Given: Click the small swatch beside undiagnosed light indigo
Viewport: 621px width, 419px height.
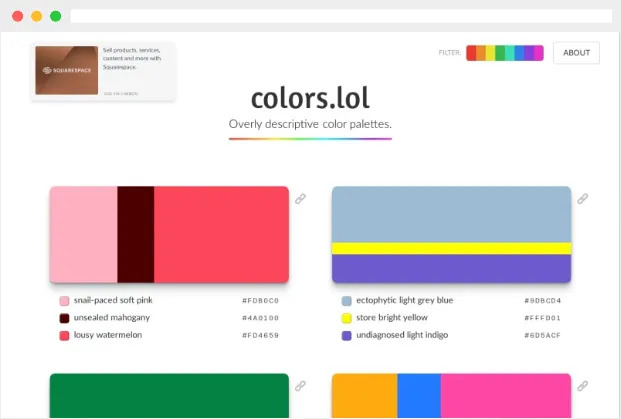Looking at the screenshot, I should 347,335.
